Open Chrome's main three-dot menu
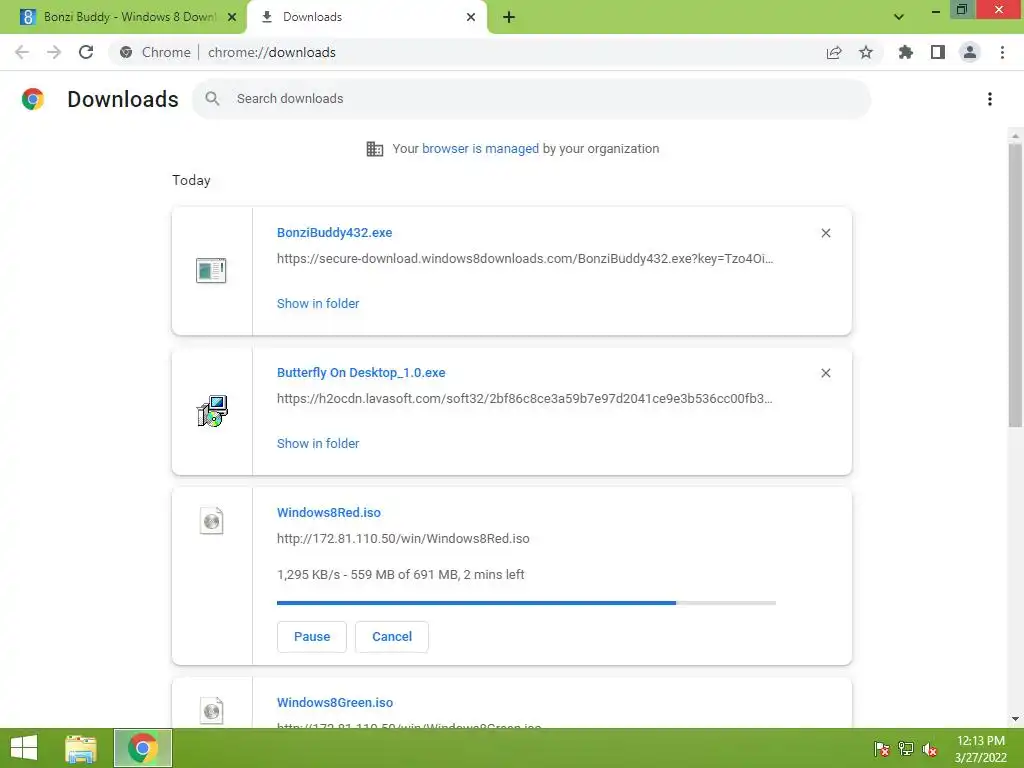This screenshot has width=1024, height=768. click(x=1002, y=52)
